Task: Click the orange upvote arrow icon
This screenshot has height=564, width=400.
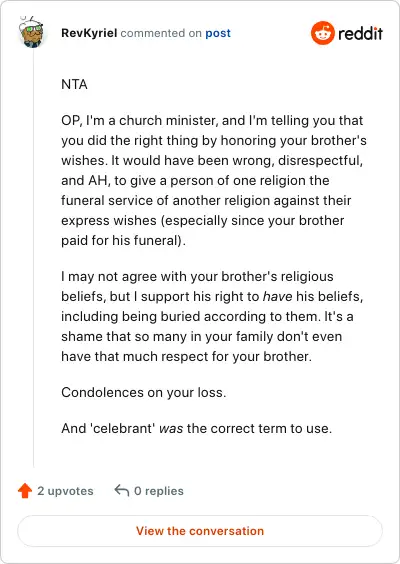Action: click(25, 491)
